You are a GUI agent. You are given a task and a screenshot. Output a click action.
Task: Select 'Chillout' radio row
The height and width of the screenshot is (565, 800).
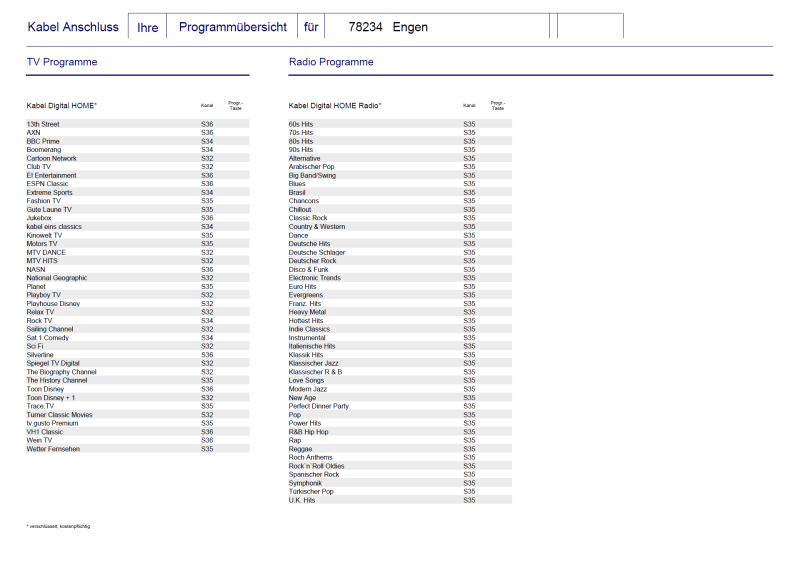pyautogui.click(x=400, y=210)
